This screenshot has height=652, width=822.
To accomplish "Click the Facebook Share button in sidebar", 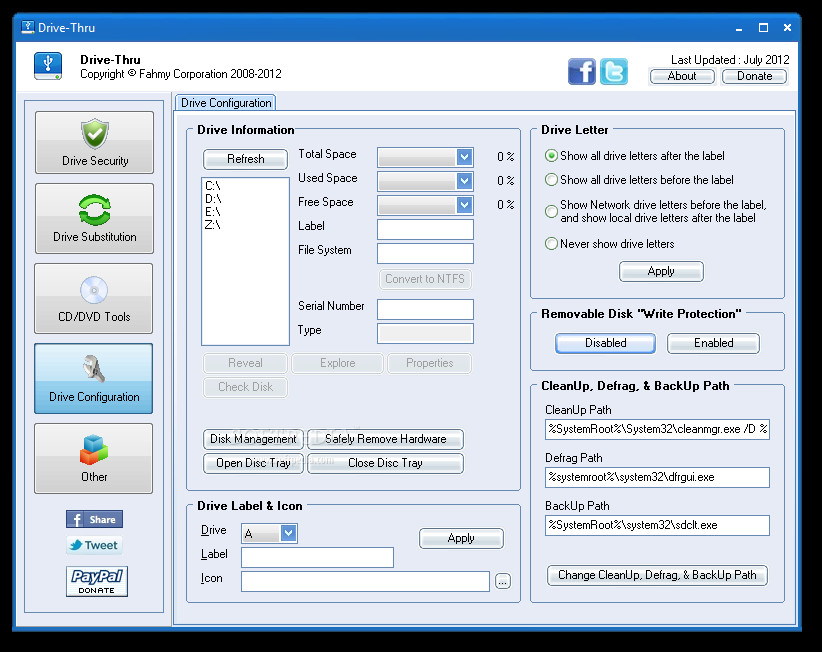I will [94, 519].
